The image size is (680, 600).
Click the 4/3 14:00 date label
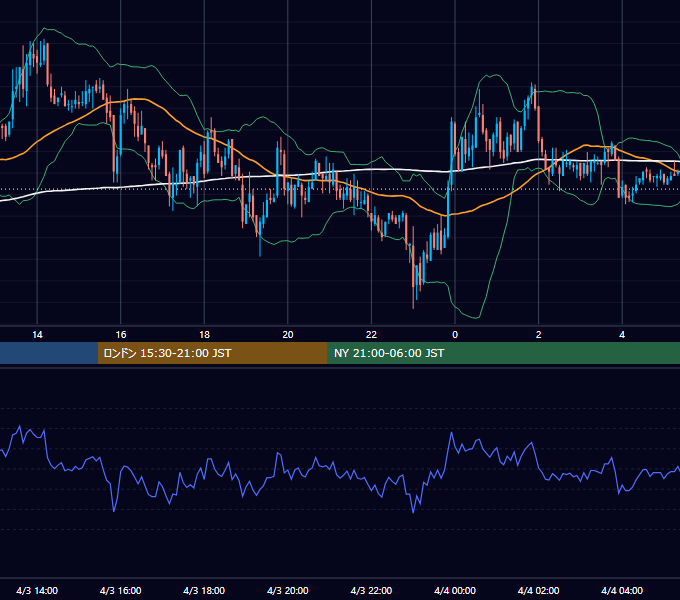(37, 590)
